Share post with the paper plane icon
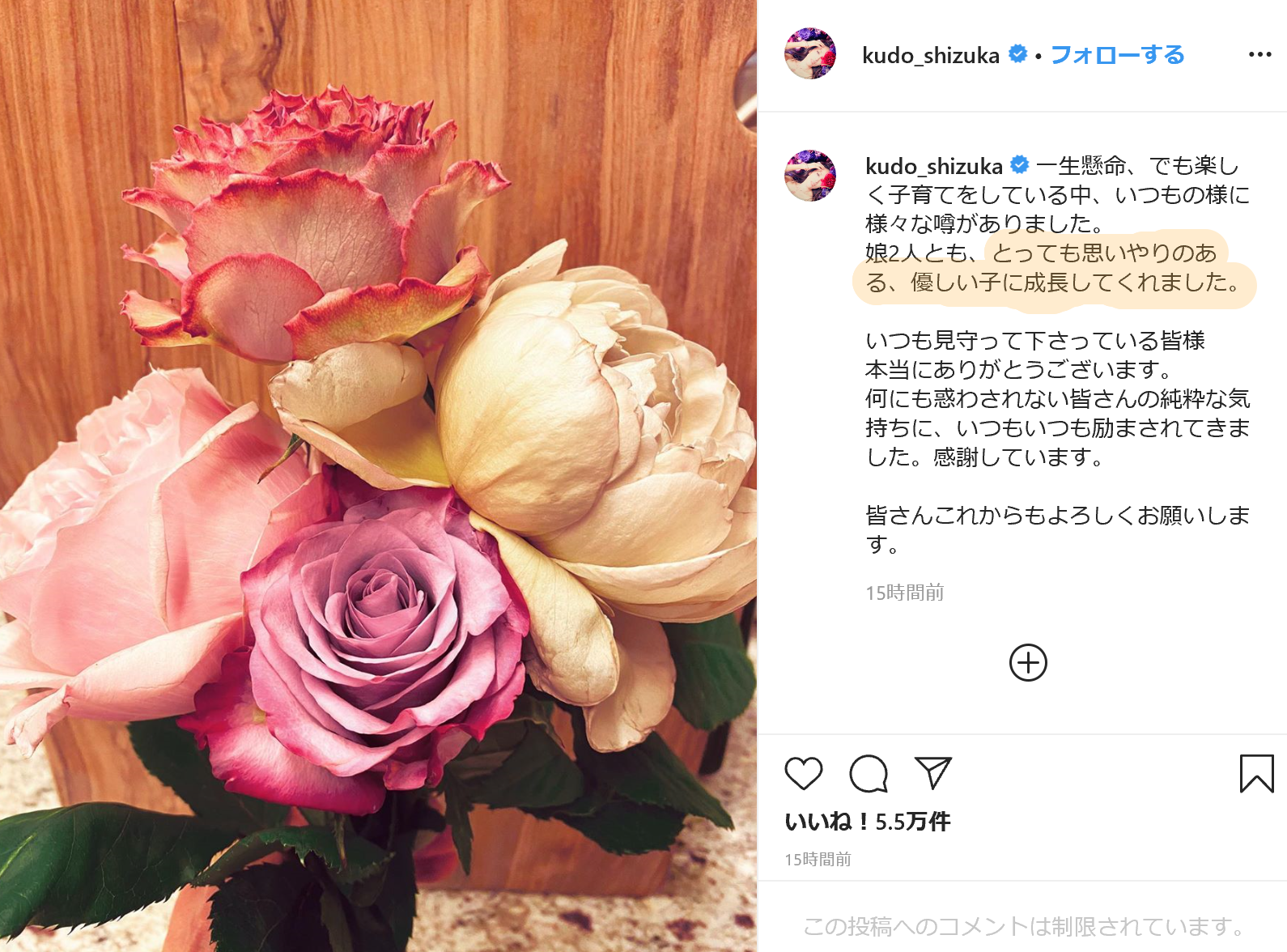 pos(932,773)
